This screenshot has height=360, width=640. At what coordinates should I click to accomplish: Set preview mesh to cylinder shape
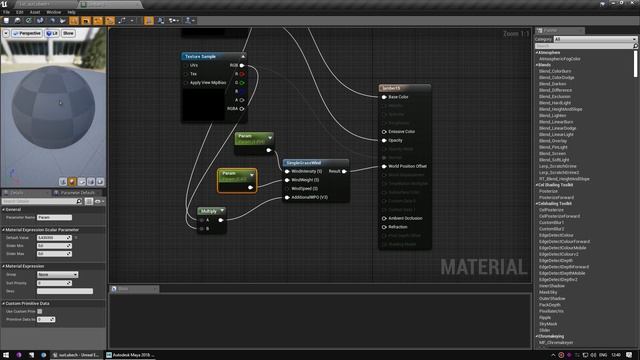[x=63, y=182]
